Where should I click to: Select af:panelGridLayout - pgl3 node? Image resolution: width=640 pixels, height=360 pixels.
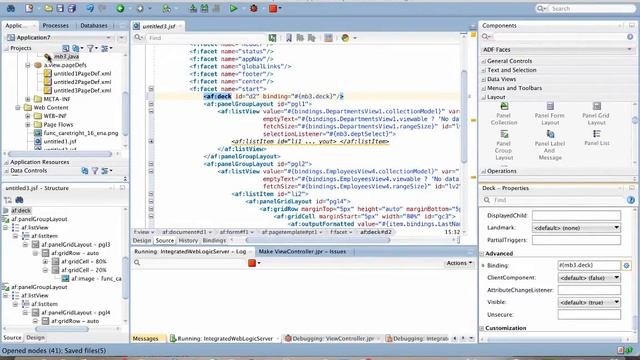tap(76, 244)
